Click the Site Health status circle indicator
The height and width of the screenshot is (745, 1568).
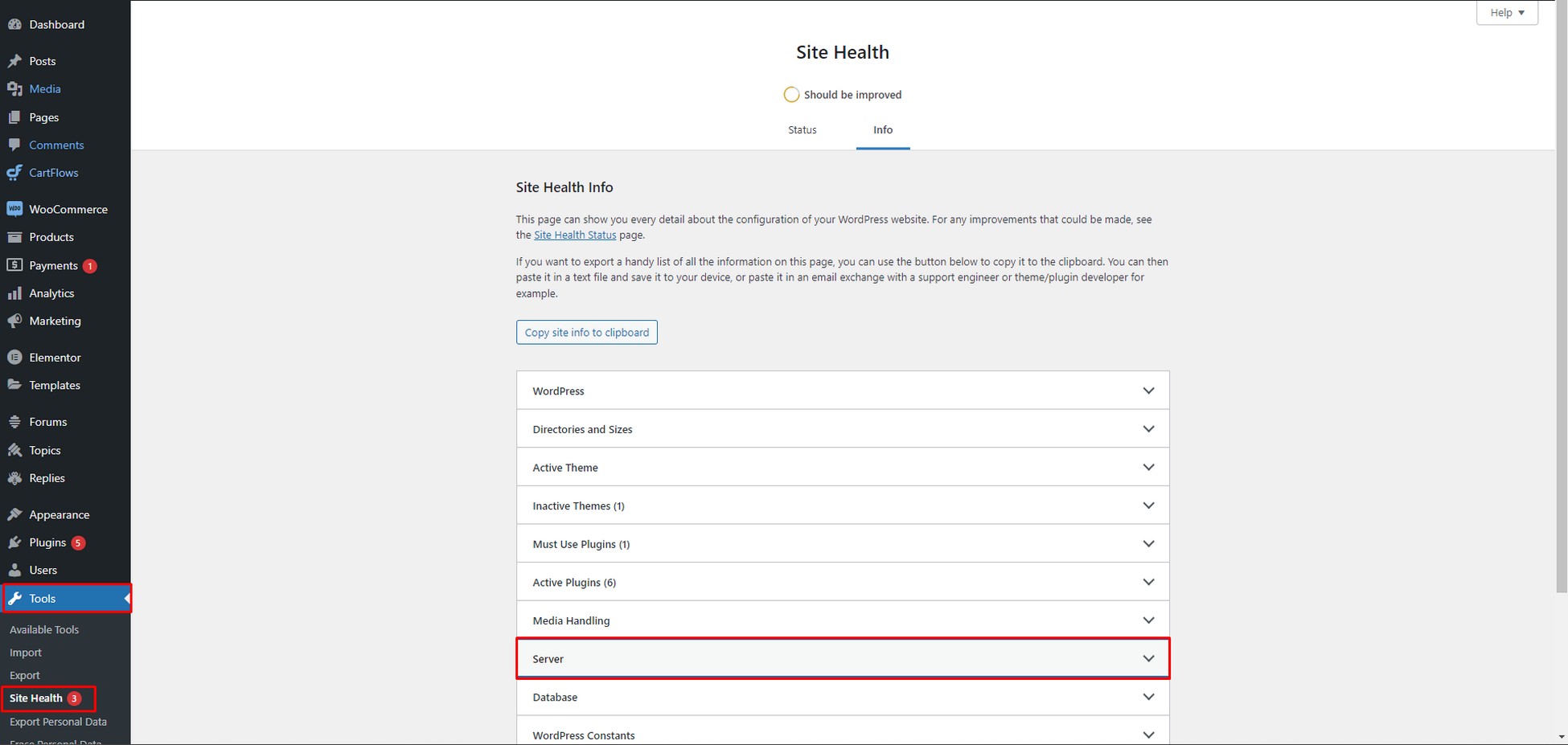[x=791, y=95]
